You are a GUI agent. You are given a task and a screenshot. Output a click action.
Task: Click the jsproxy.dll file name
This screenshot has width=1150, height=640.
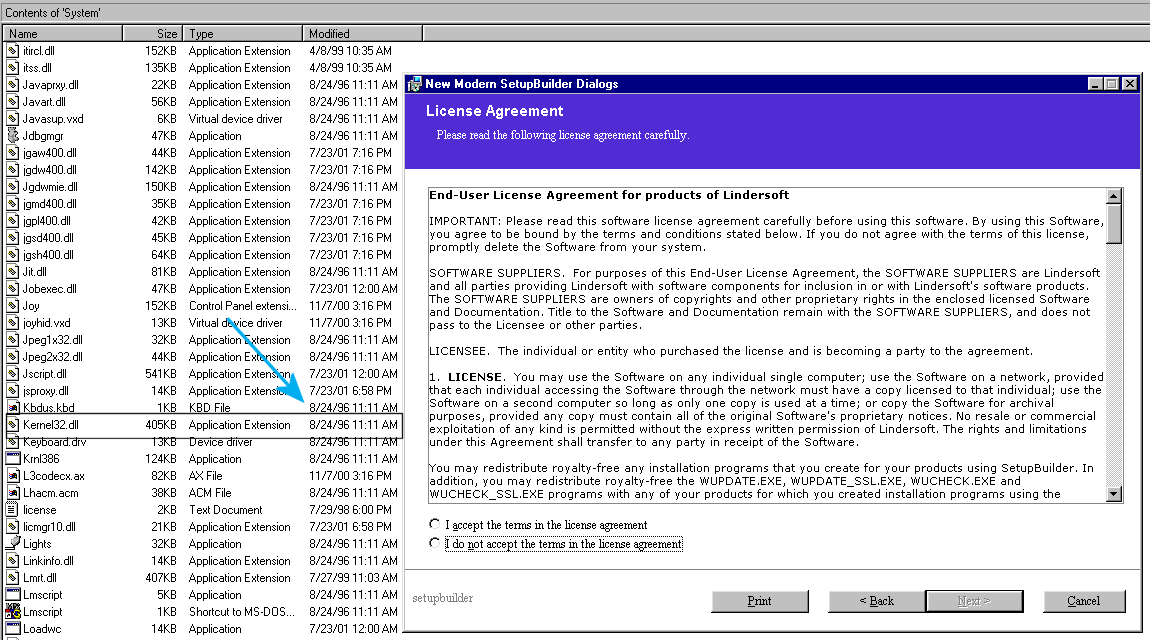[45, 391]
